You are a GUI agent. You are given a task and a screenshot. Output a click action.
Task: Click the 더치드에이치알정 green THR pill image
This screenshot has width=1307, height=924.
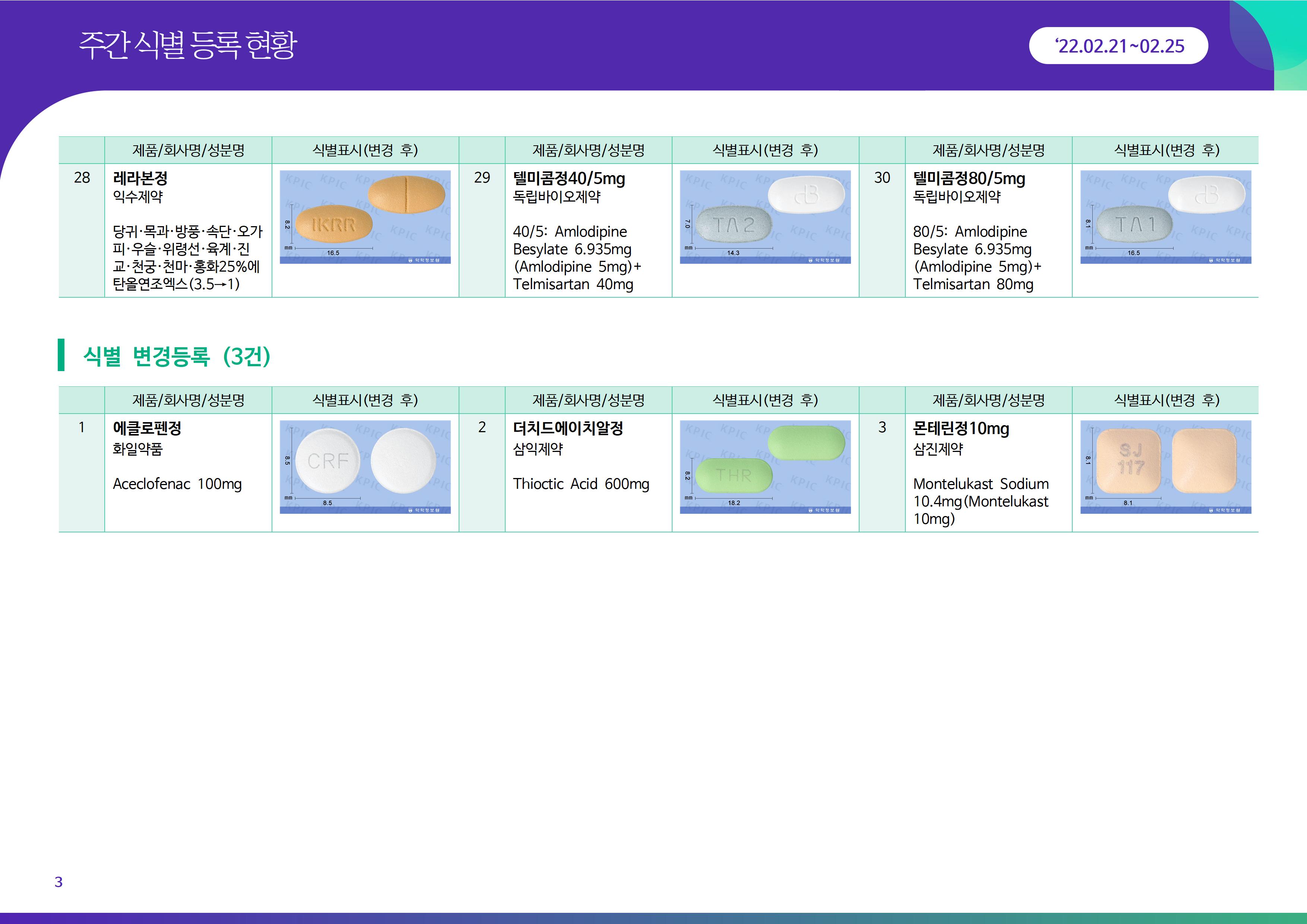pos(765,466)
